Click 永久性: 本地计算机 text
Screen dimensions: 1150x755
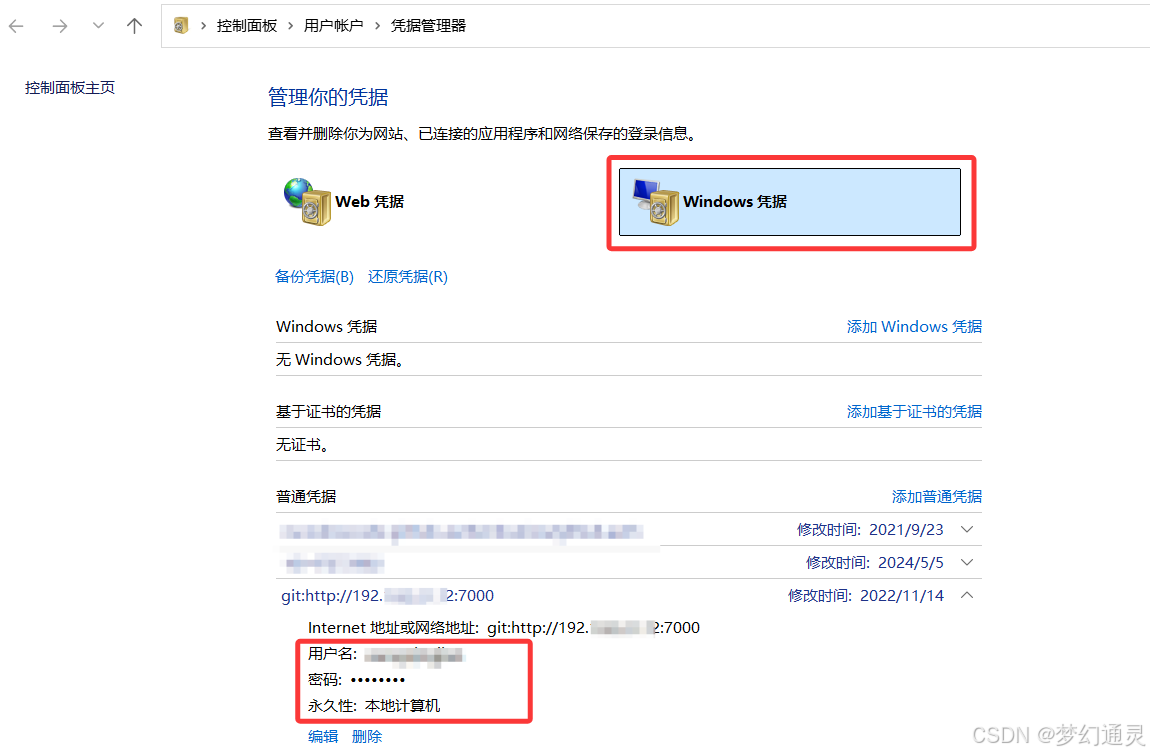point(374,706)
